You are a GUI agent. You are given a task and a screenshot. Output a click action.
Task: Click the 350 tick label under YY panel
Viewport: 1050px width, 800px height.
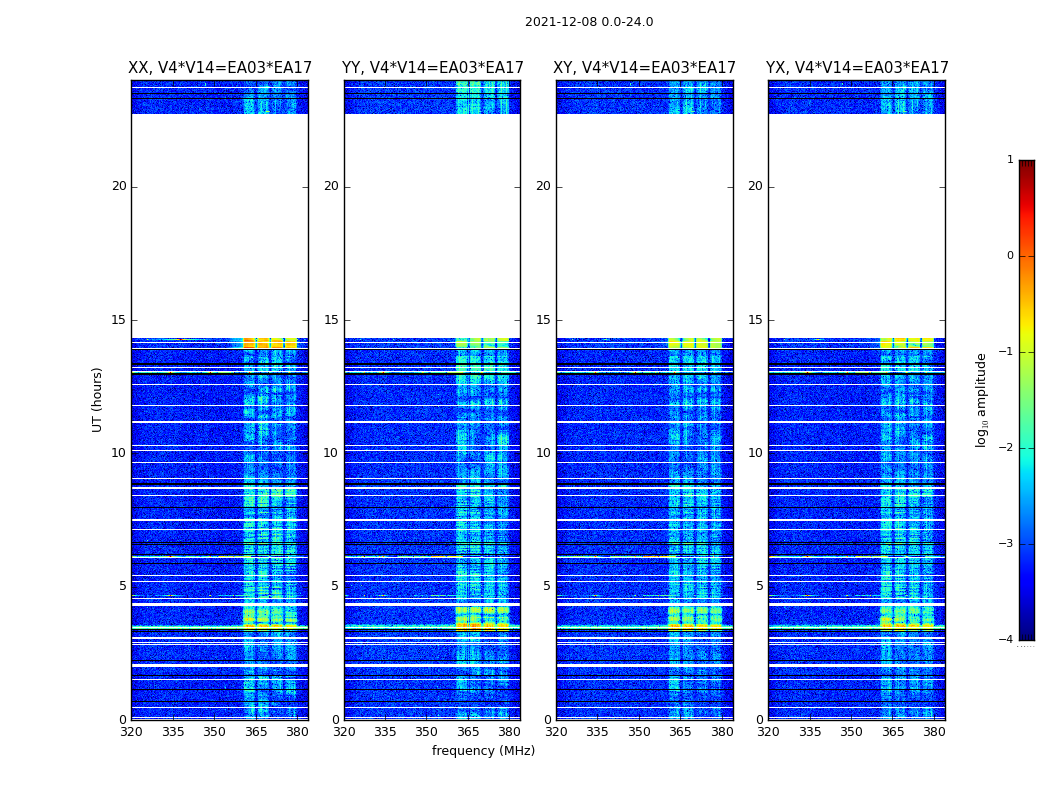click(427, 732)
